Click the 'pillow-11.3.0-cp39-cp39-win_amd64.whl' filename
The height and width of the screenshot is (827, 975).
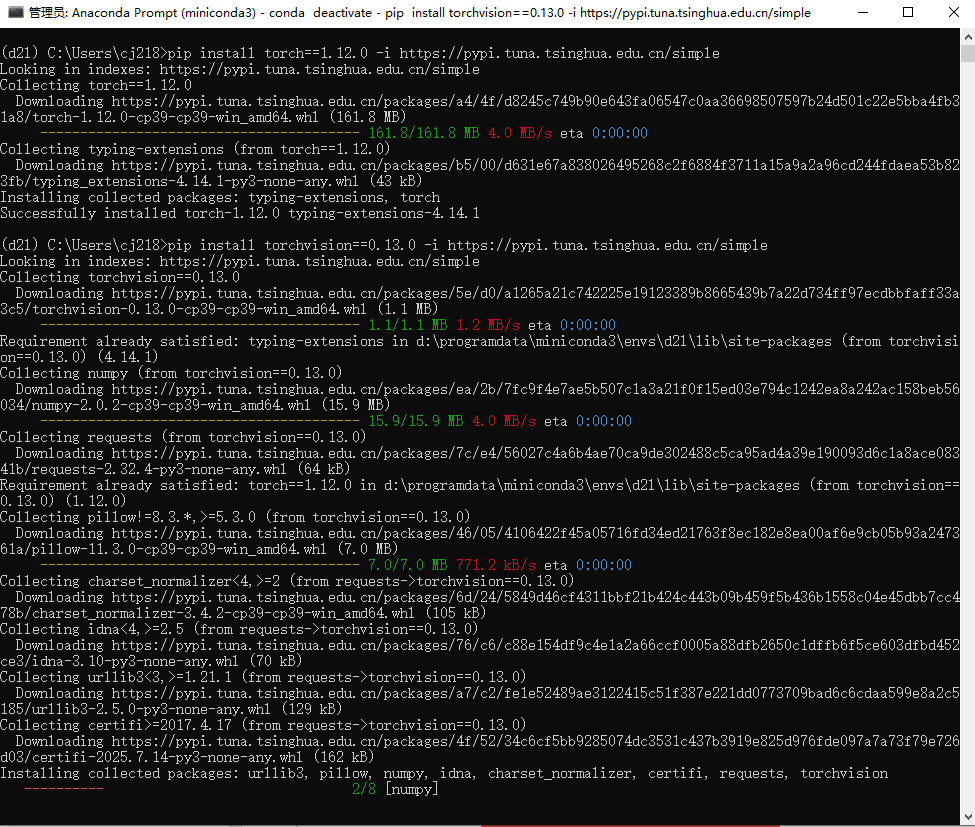[179, 550]
